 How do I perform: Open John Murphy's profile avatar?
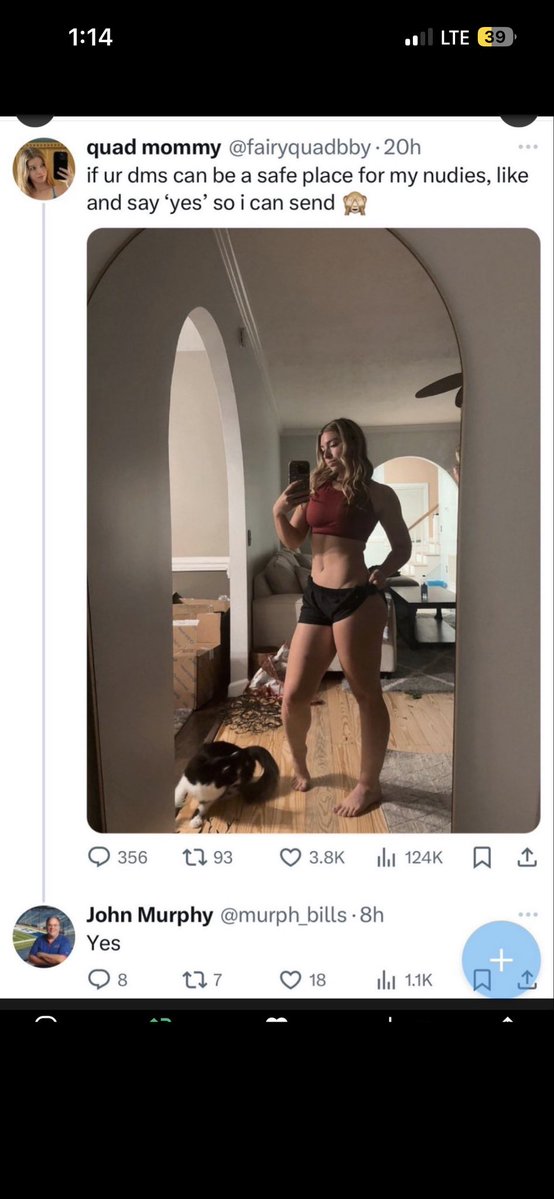pos(44,937)
